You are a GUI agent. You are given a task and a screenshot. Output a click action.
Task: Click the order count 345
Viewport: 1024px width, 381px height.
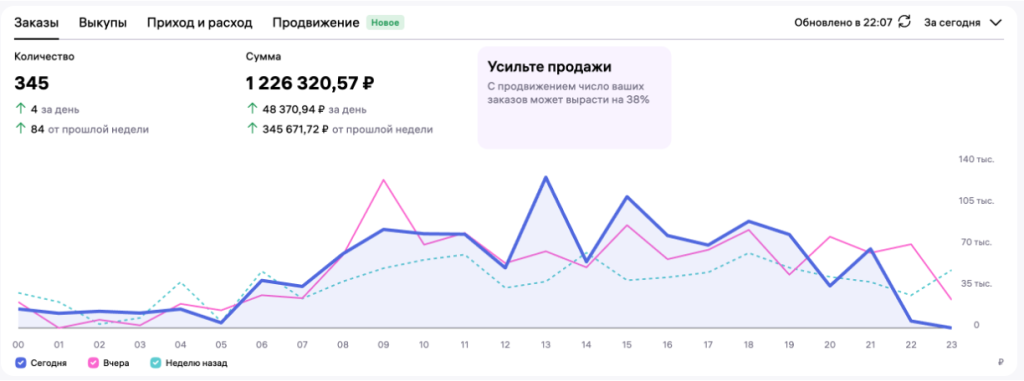[32, 83]
